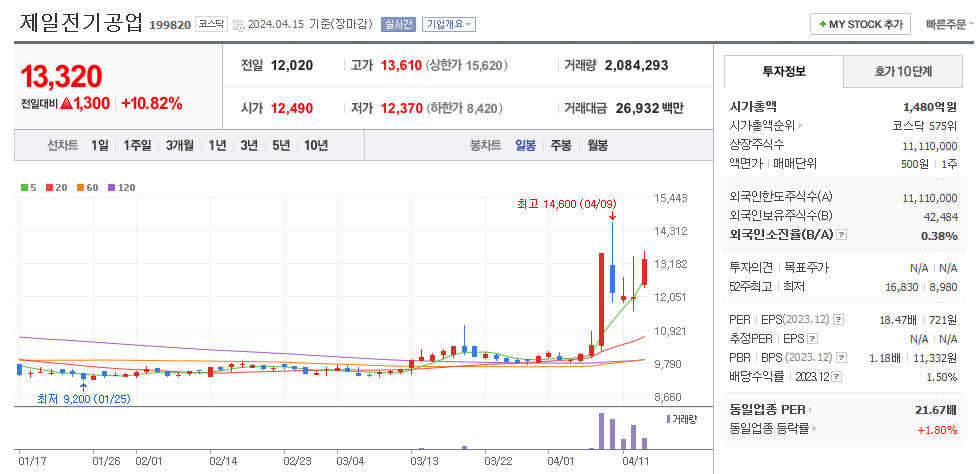
Task: Switch to the 호가10단계 tab
Action: pyautogui.click(x=903, y=71)
